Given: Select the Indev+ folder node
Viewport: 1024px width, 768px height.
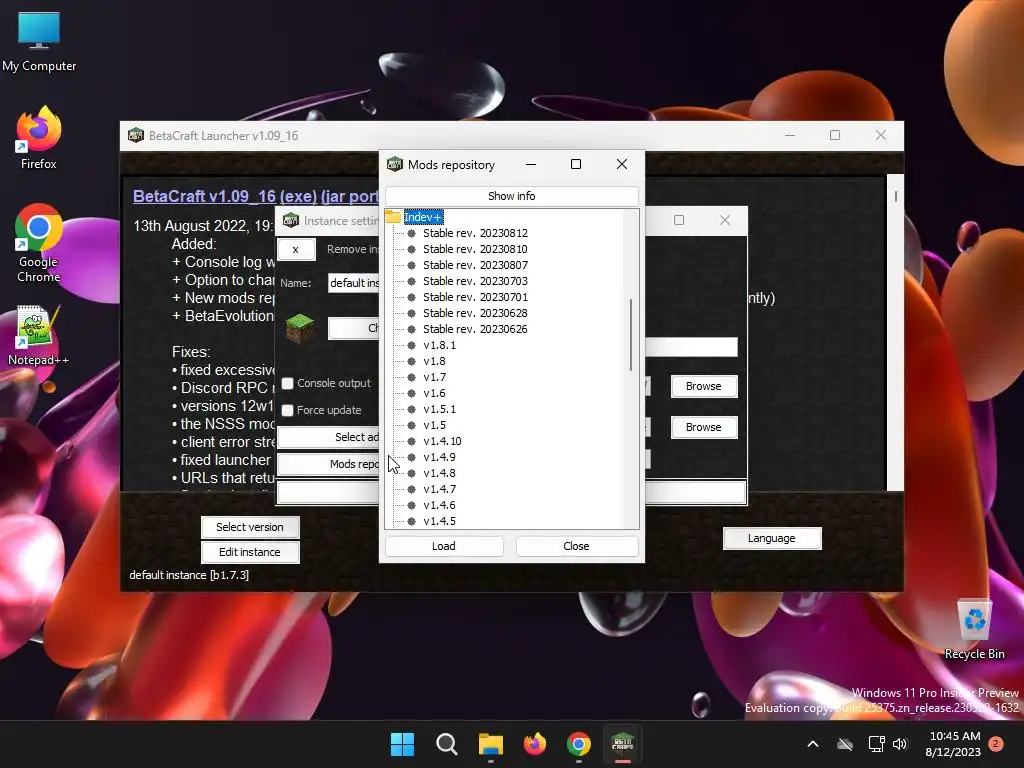Looking at the screenshot, I should pyautogui.click(x=423, y=217).
